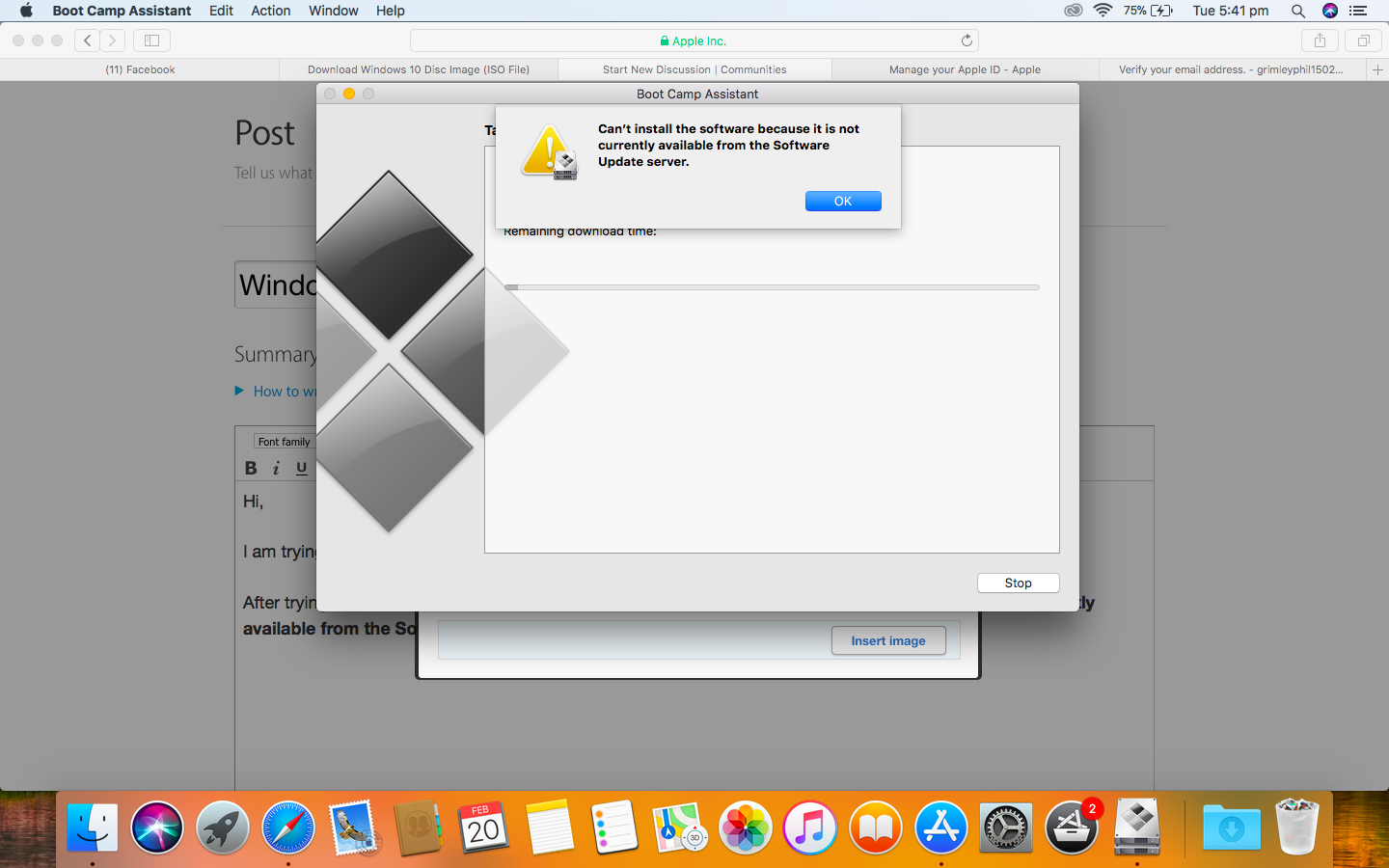Click OK on the error dialog
The image size is (1389, 868).
pyautogui.click(x=843, y=201)
